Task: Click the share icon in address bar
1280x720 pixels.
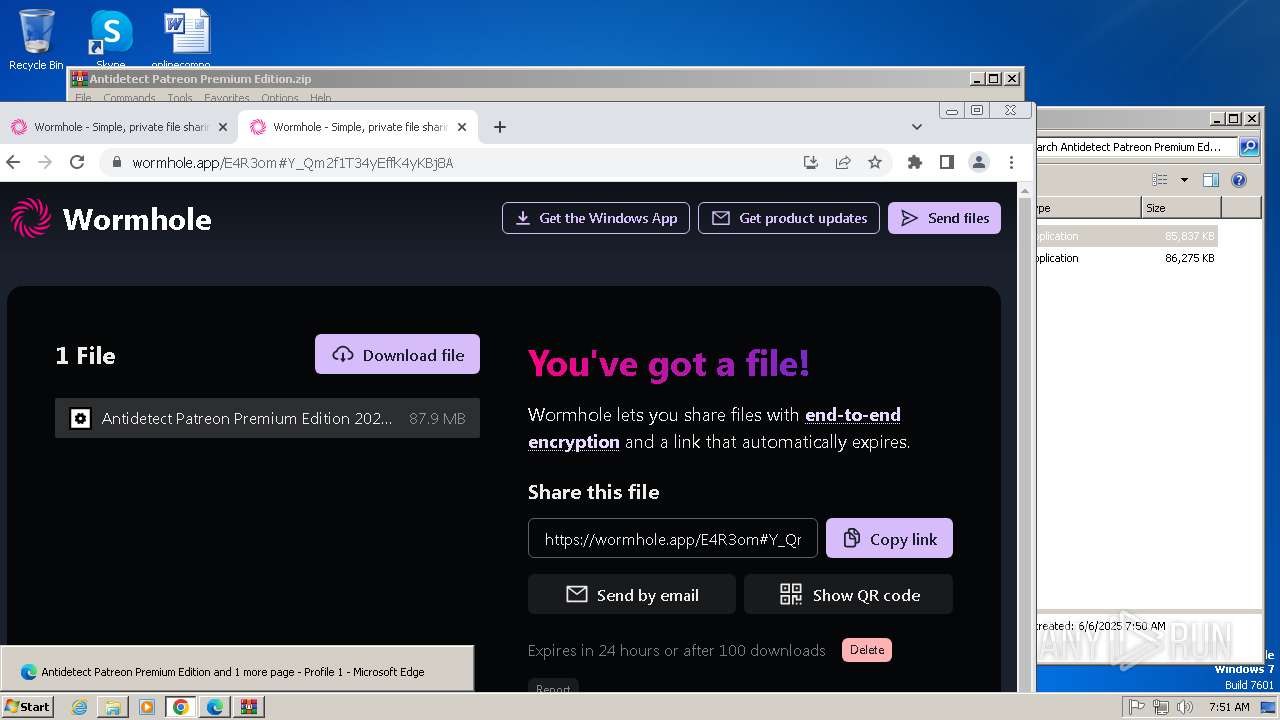Action: pos(843,162)
